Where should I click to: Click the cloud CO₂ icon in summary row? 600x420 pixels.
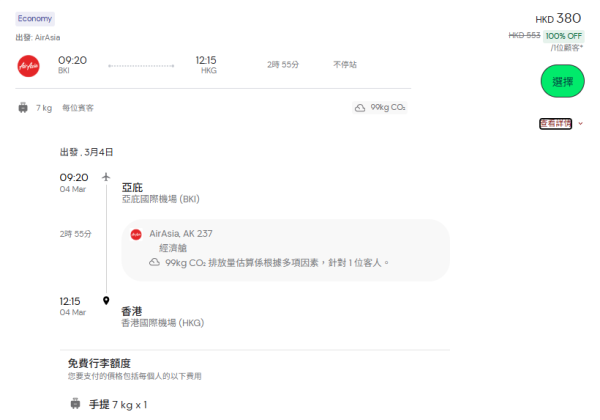(360, 108)
